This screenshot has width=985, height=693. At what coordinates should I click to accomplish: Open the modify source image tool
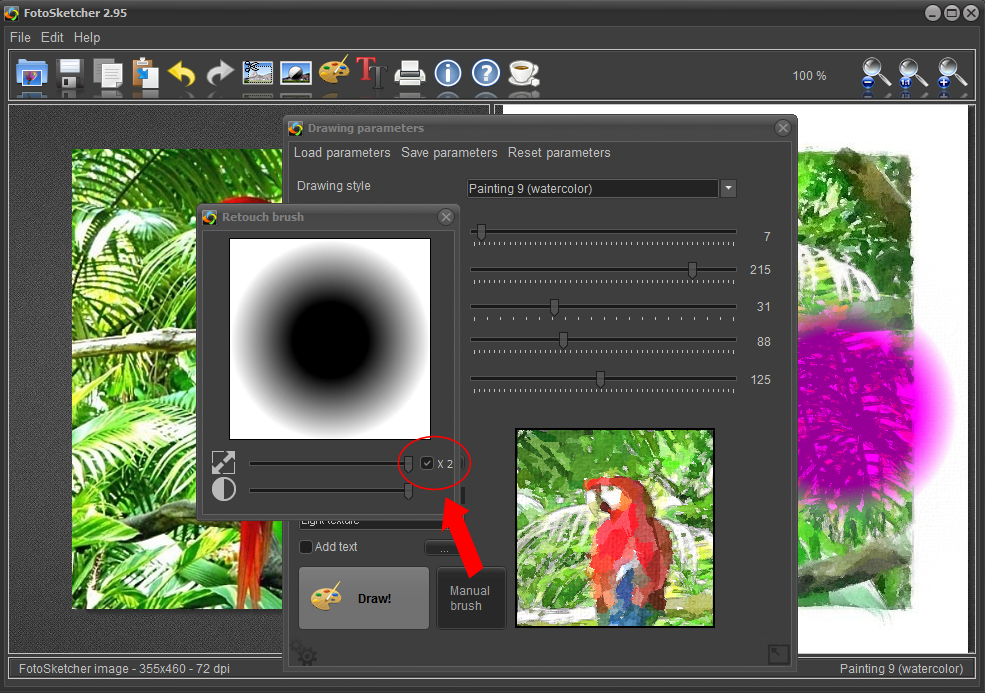[296, 74]
